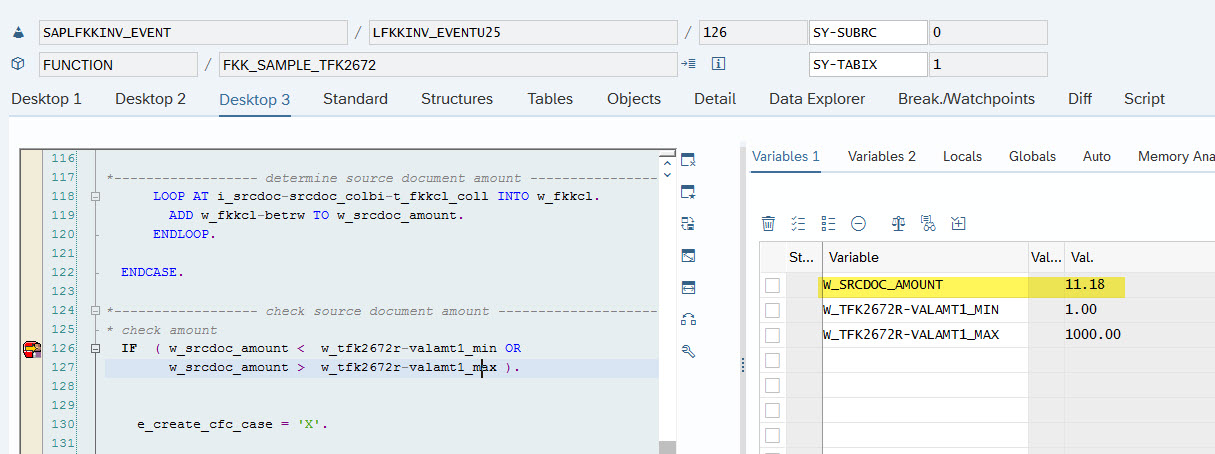Collapse the LOOP block at line 118

pos(96,196)
